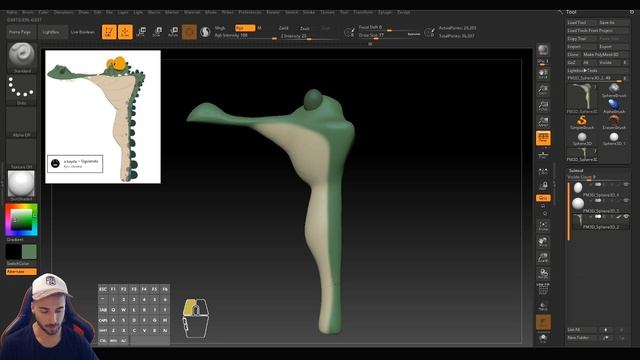Select the Scale transform mode icon
640x360 pixels.
157,32
